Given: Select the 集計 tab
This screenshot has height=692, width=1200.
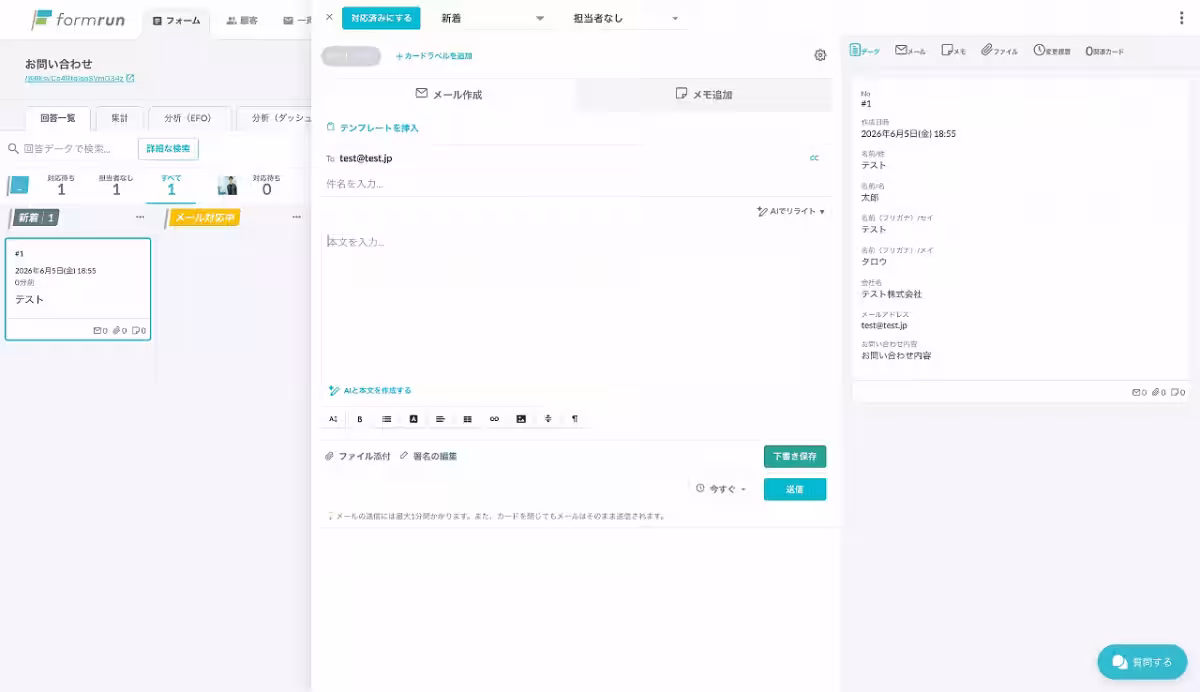Looking at the screenshot, I should coord(119,118).
